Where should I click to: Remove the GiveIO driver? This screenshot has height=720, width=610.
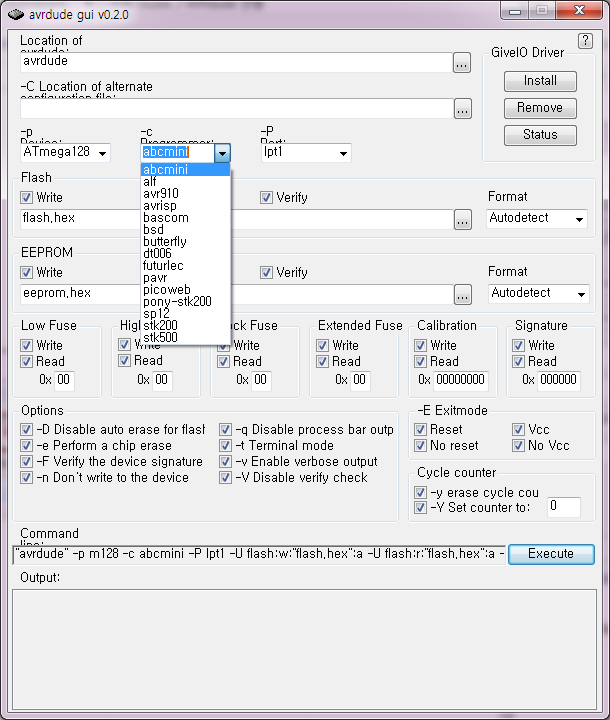[540, 108]
